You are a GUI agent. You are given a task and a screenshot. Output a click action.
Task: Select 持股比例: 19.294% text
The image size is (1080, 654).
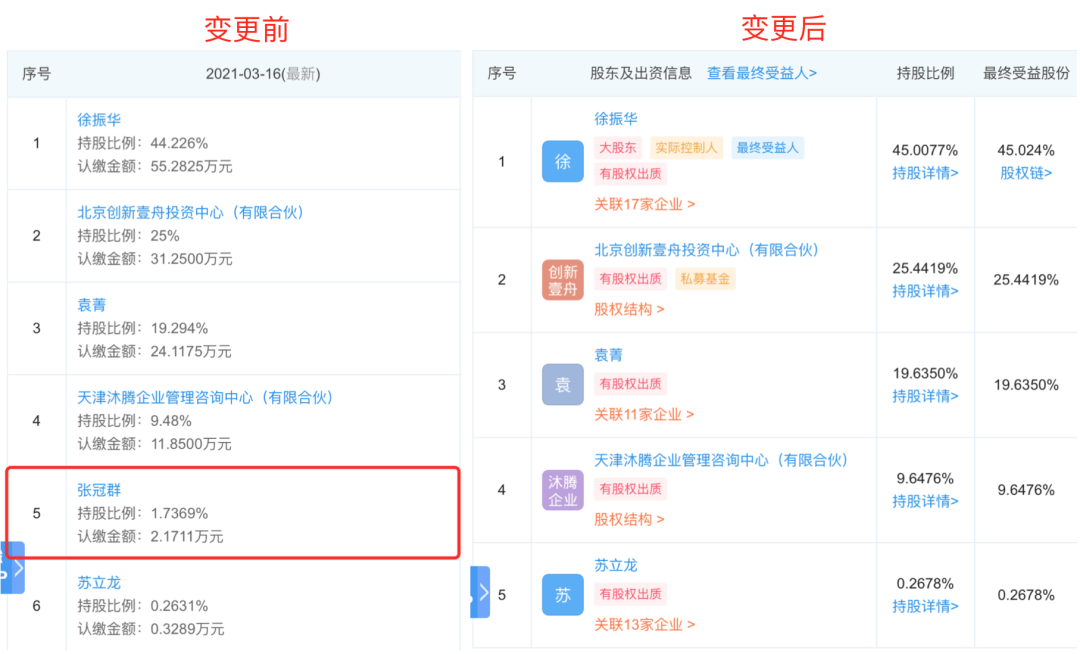(x=143, y=328)
